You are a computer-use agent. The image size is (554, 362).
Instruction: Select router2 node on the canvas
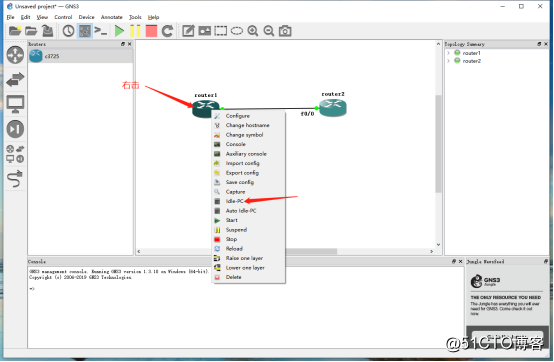coord(333,107)
